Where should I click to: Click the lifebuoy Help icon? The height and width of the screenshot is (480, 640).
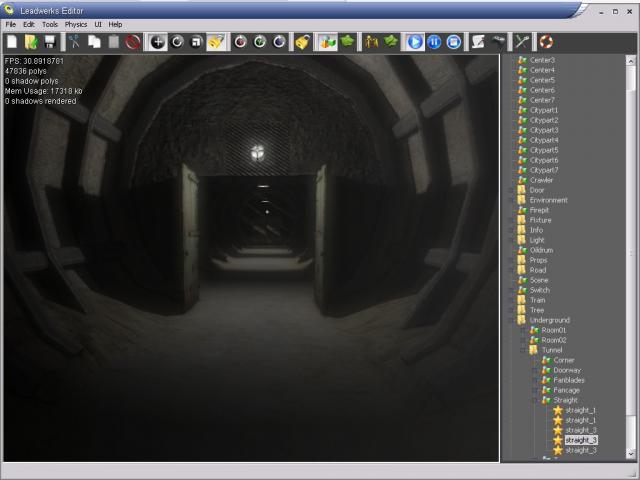click(x=546, y=42)
